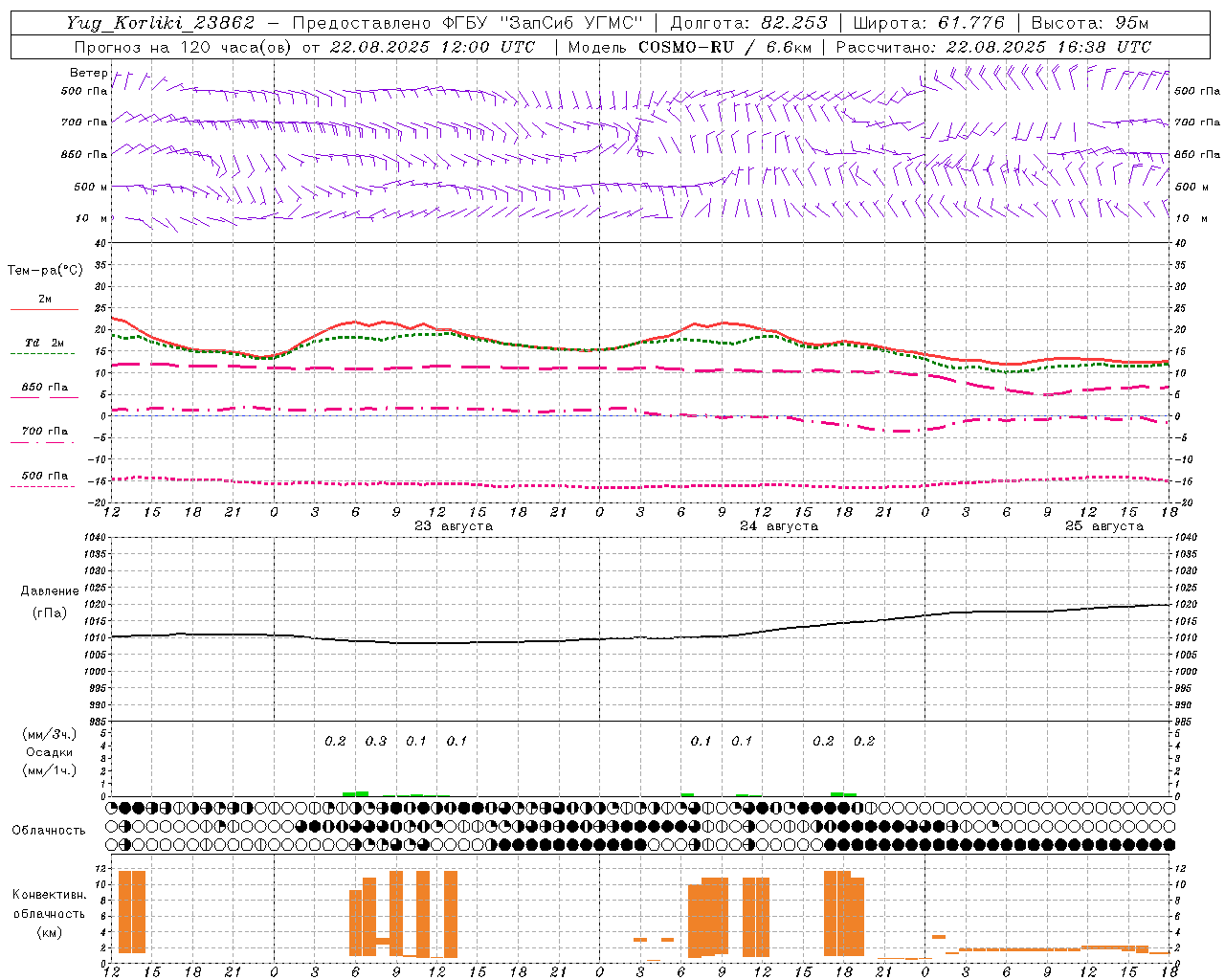This screenshot has height=980, width=1225.
Task: Click the Конвективн. panel label
Action: [x=49, y=895]
